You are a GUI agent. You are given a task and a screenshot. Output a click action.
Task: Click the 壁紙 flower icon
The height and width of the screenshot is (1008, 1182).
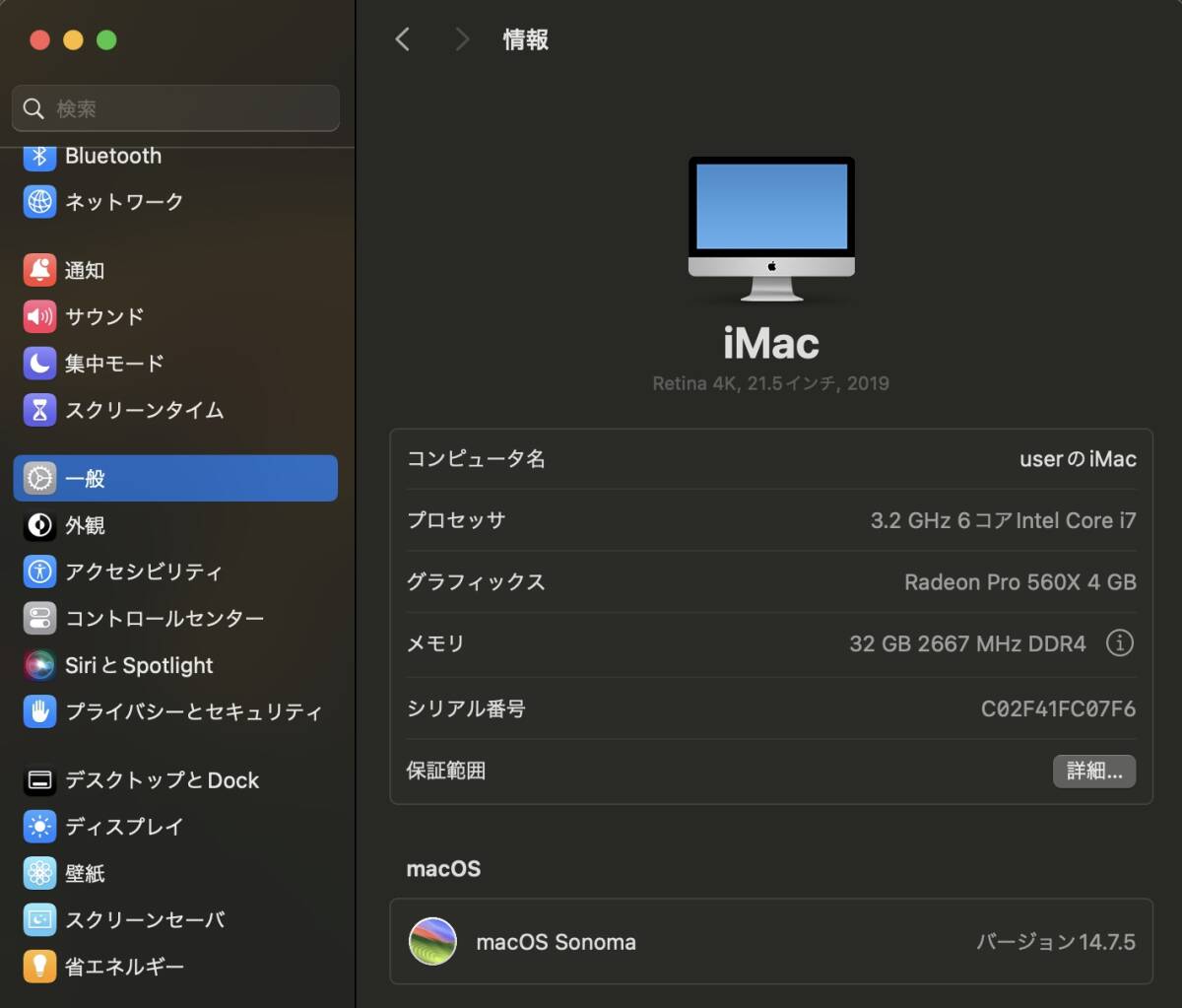[39, 873]
